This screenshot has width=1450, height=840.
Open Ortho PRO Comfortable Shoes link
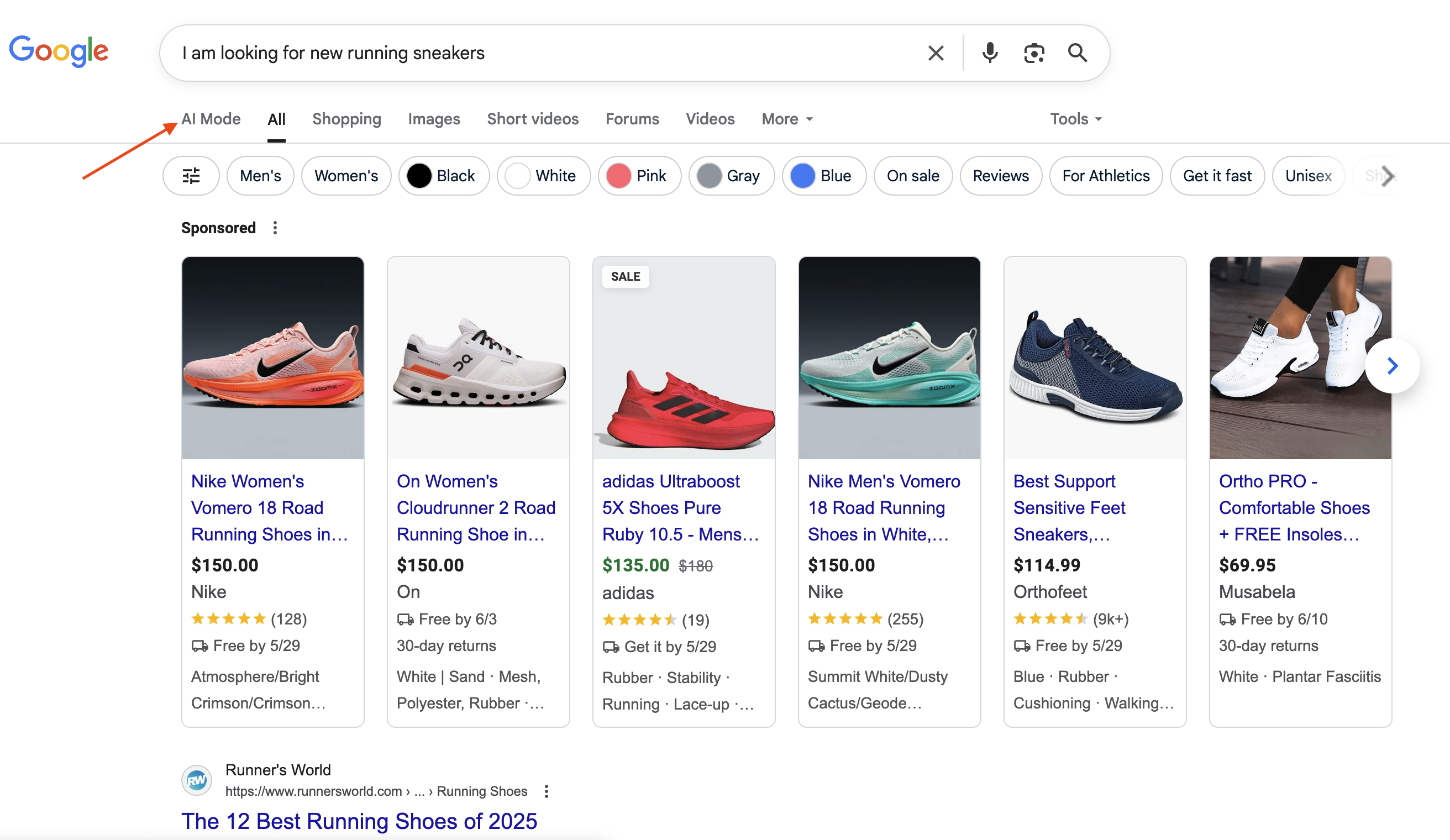pos(1294,507)
